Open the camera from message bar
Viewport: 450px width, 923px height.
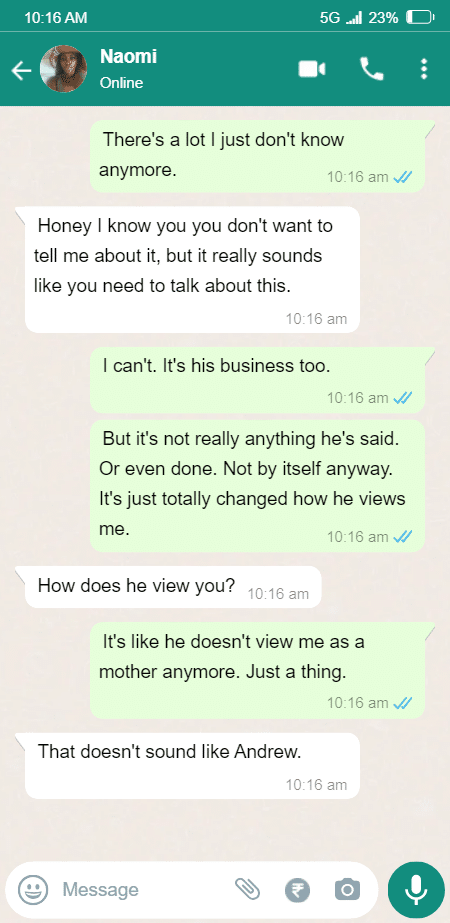pyautogui.click(x=348, y=889)
